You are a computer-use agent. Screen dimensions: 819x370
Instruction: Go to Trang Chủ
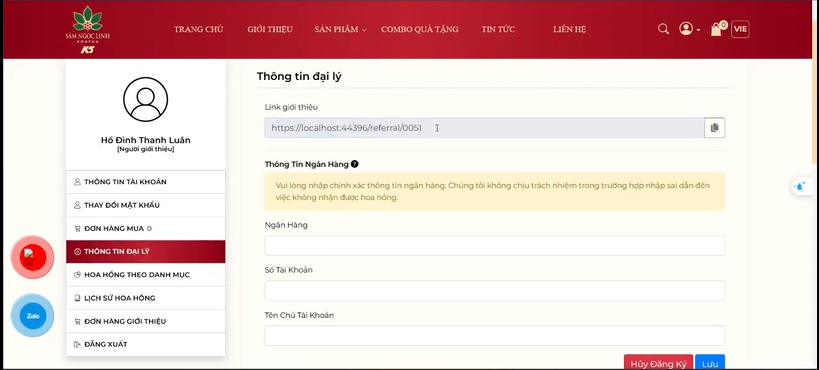198,29
